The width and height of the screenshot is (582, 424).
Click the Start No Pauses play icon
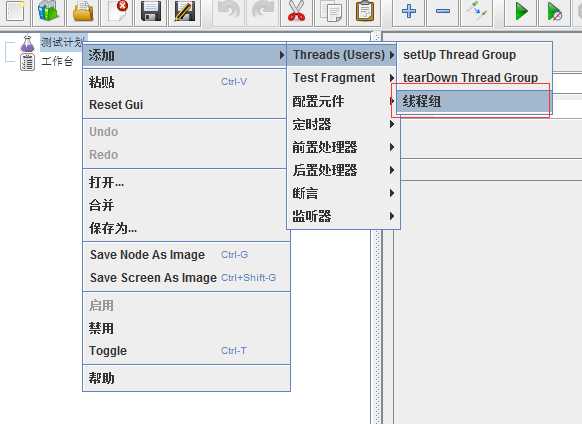(x=555, y=11)
